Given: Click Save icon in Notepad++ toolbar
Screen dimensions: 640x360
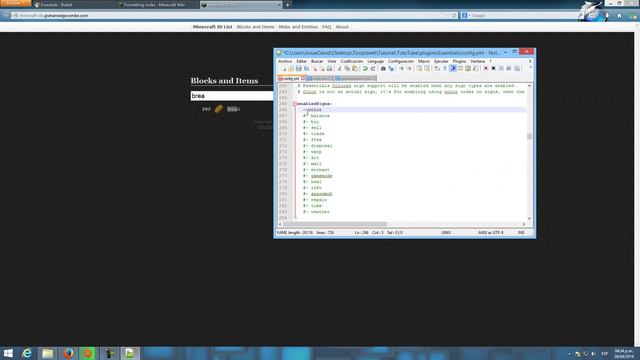Looking at the screenshot, I should tap(299, 69).
